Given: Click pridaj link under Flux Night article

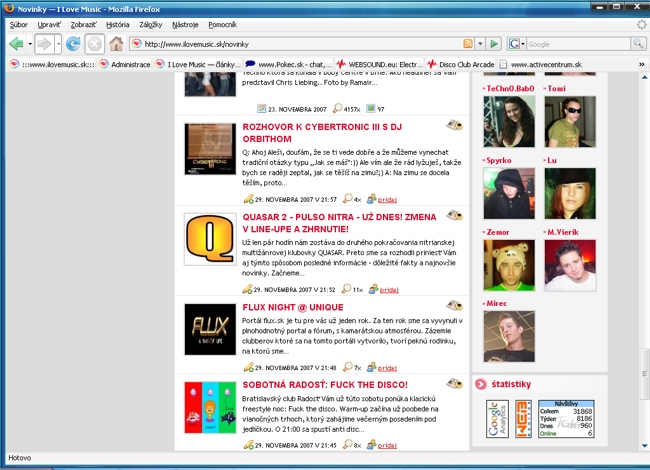Looking at the screenshot, I should tap(387, 368).
